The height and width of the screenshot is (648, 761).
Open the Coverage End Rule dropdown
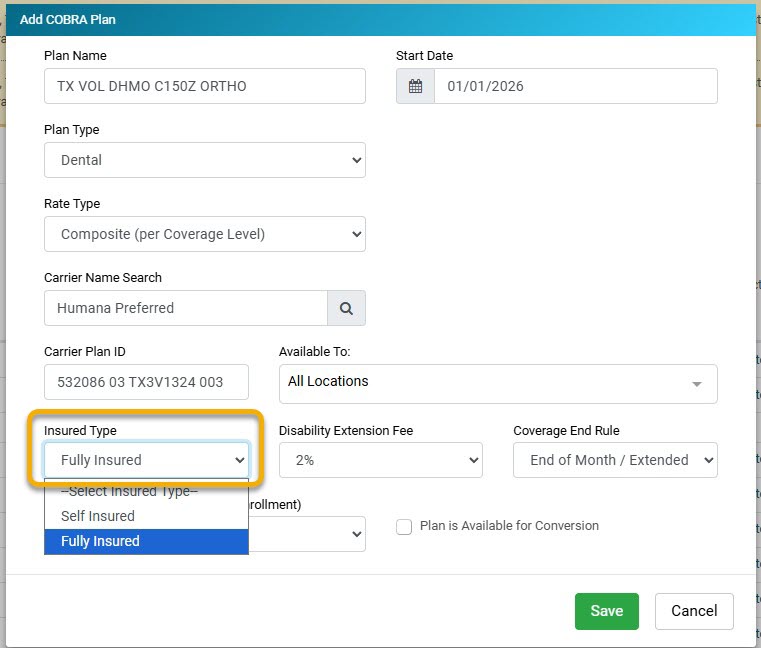pyautogui.click(x=614, y=460)
